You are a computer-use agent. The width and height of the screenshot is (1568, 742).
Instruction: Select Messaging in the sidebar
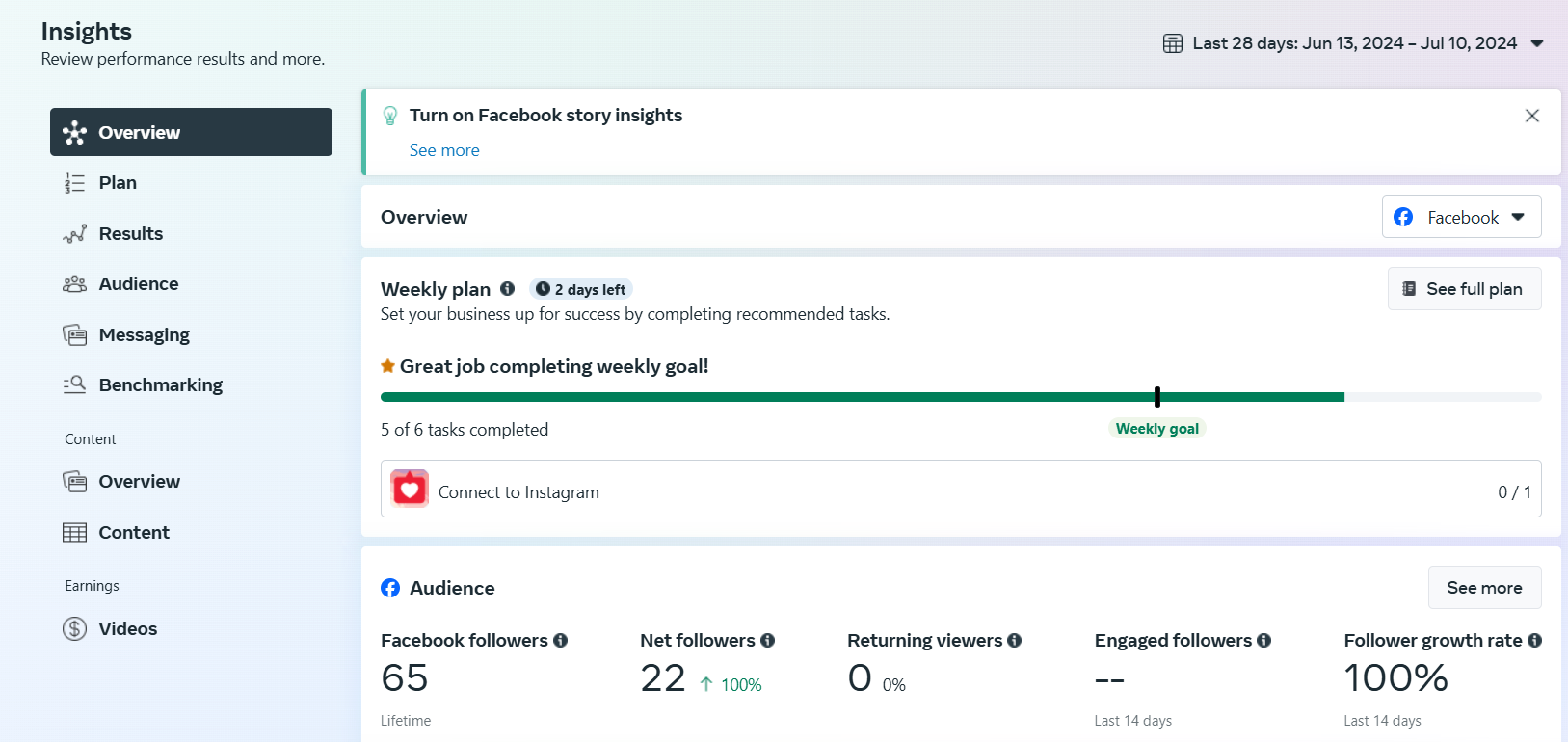click(191, 335)
